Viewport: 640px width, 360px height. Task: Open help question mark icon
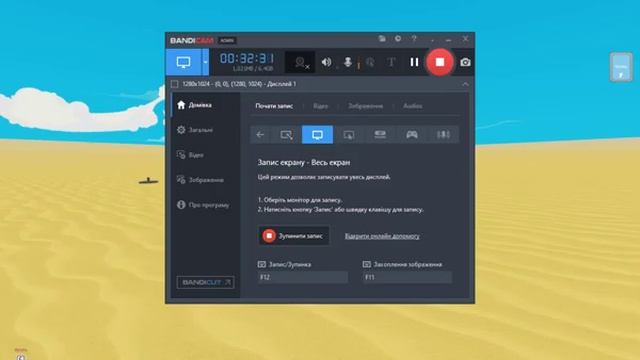[414, 39]
